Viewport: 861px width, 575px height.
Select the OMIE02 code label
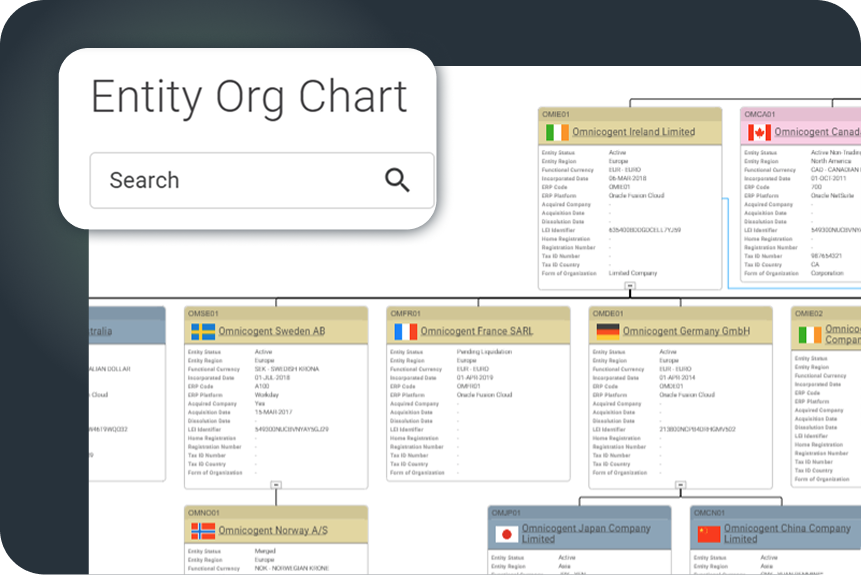(x=809, y=314)
